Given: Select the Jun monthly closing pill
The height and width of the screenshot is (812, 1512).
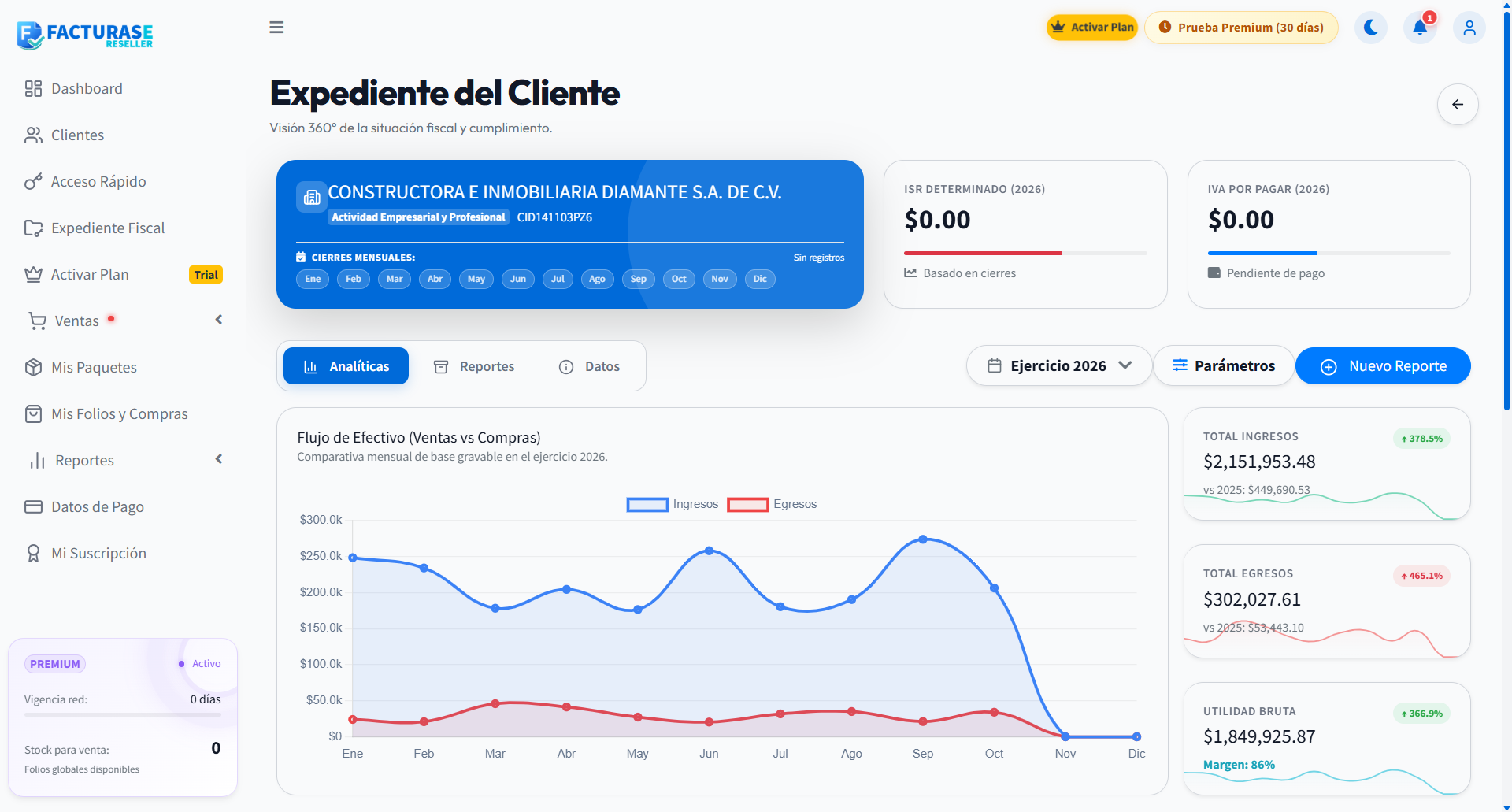Looking at the screenshot, I should [x=518, y=279].
